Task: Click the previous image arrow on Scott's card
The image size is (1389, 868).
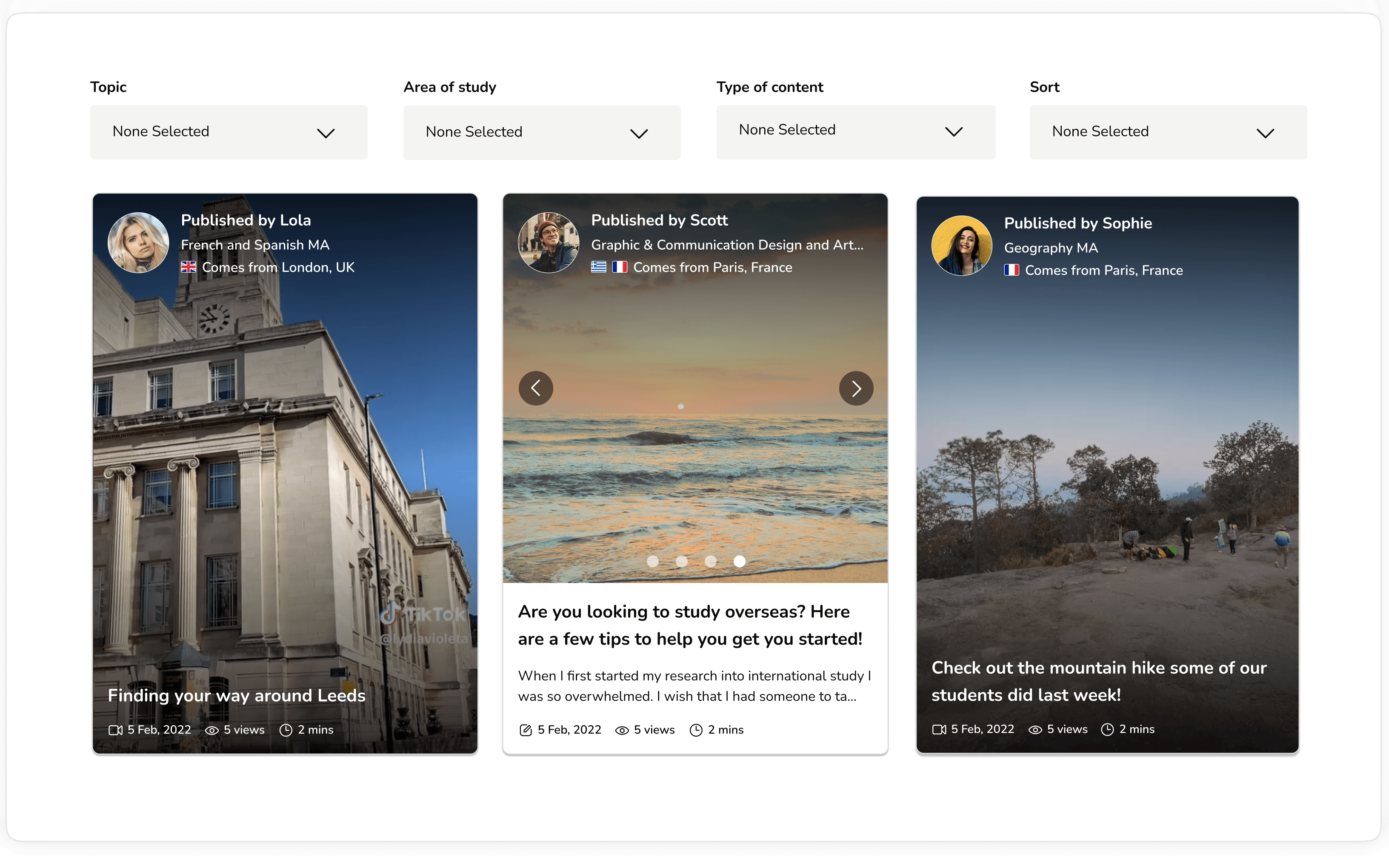Action: click(536, 388)
